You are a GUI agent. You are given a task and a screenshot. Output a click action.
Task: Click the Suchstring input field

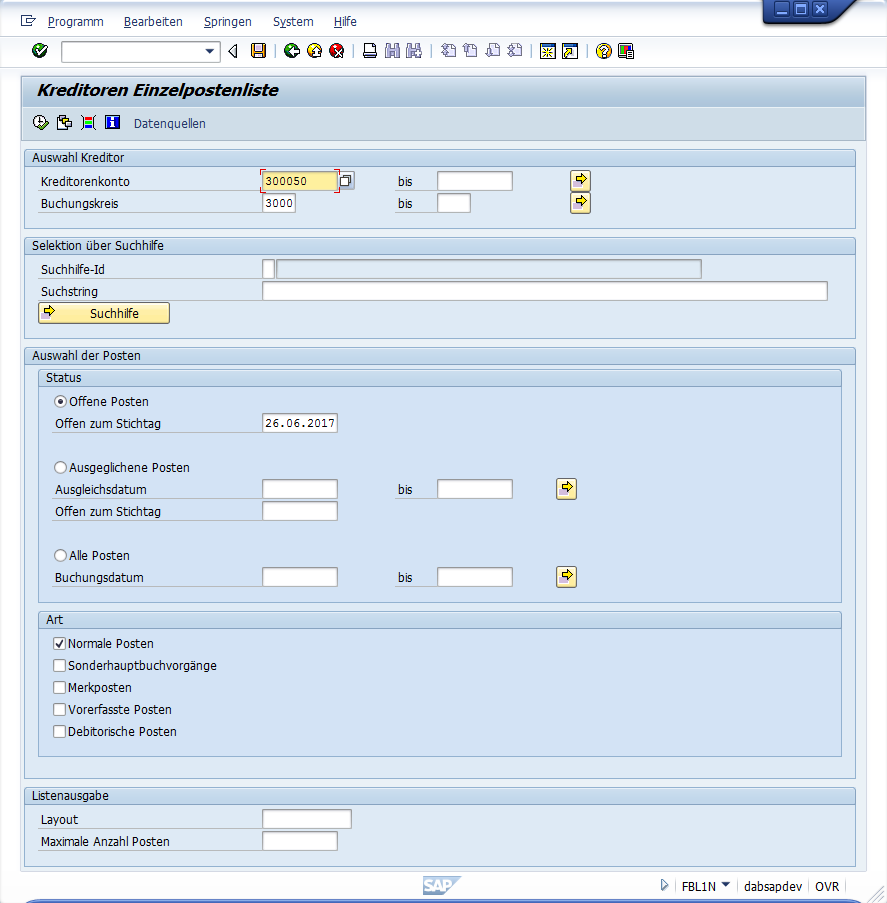(x=545, y=291)
